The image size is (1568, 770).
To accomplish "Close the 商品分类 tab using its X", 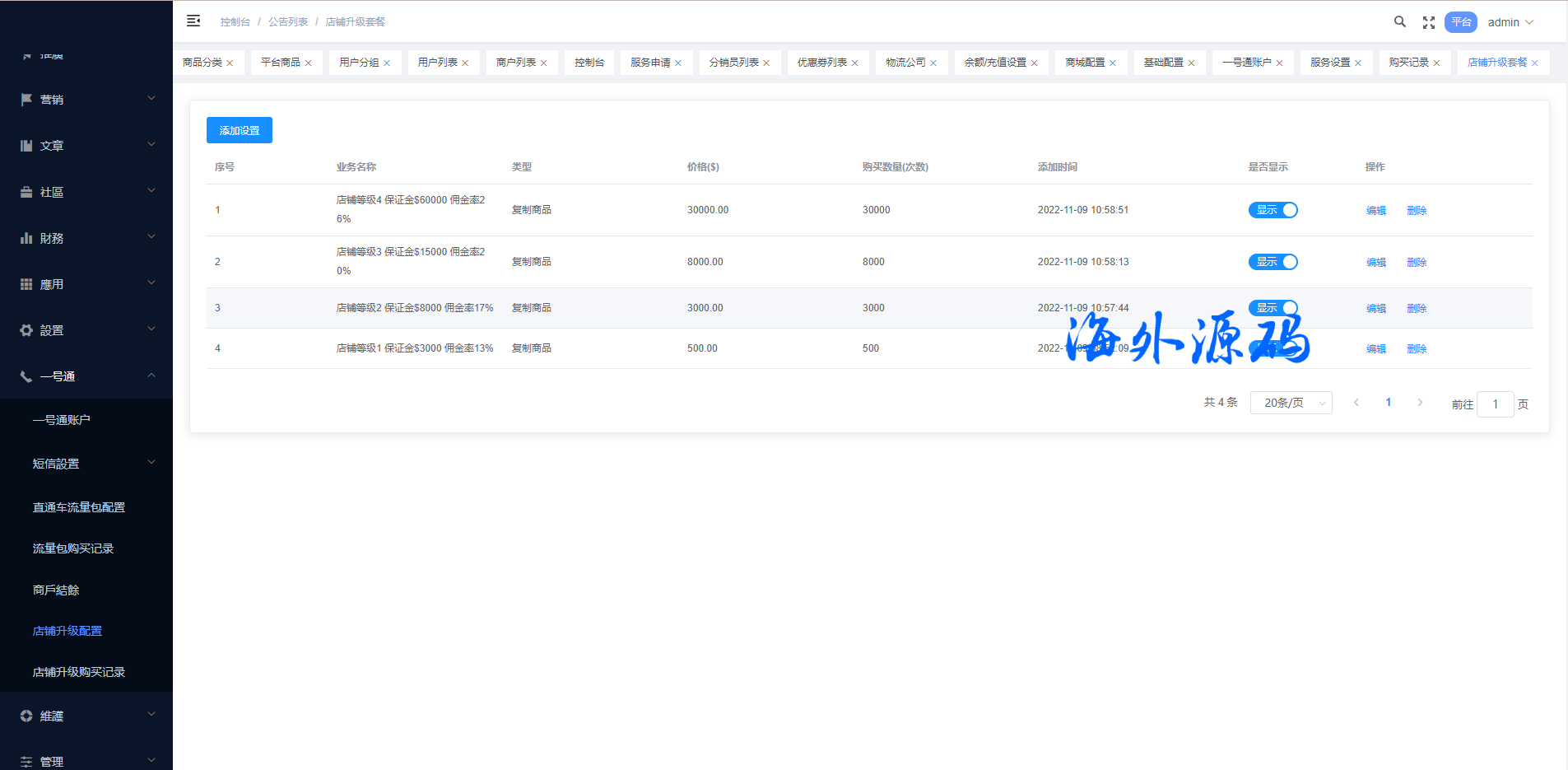I will point(230,63).
